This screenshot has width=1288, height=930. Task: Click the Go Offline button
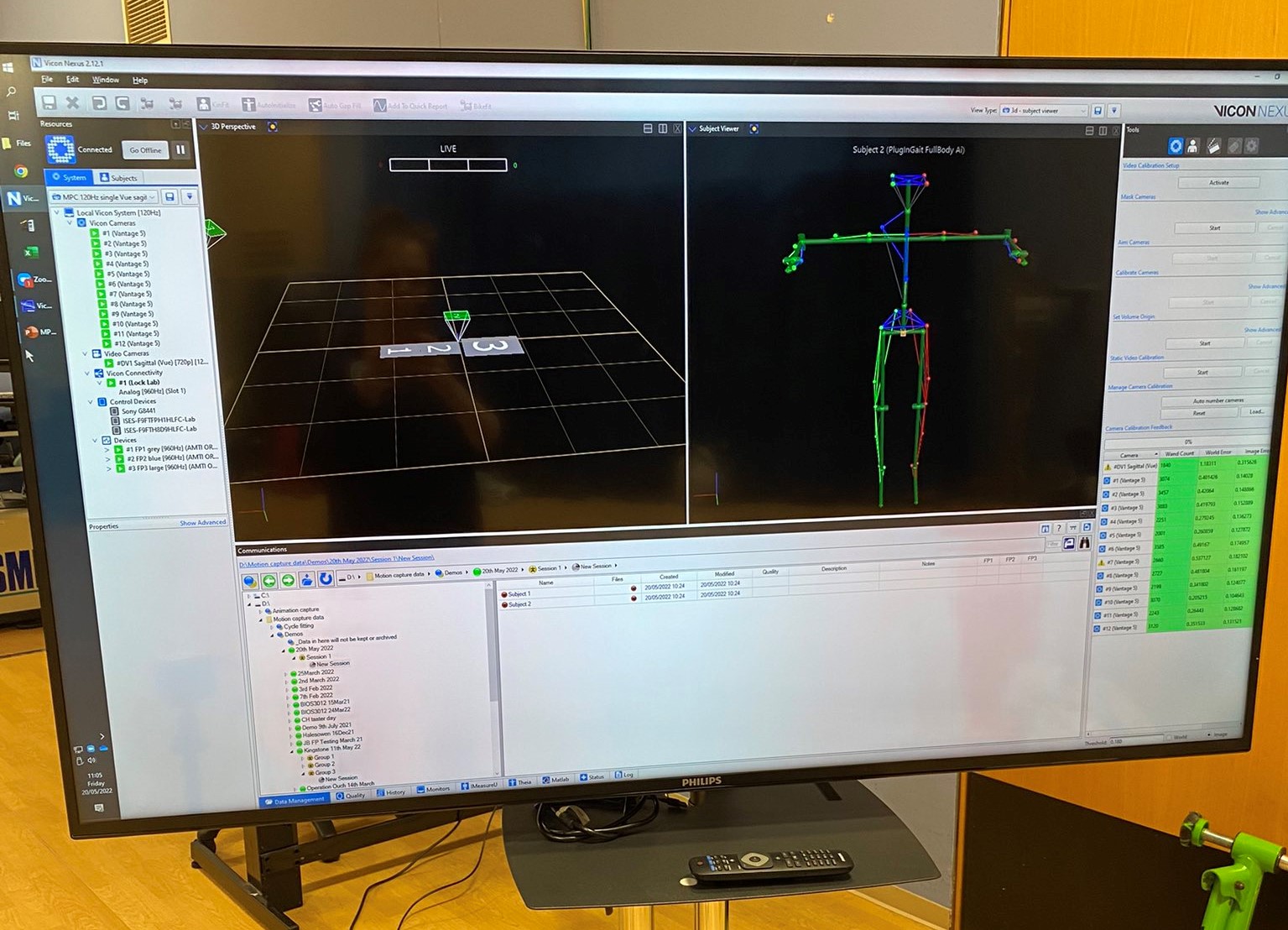pos(145,150)
